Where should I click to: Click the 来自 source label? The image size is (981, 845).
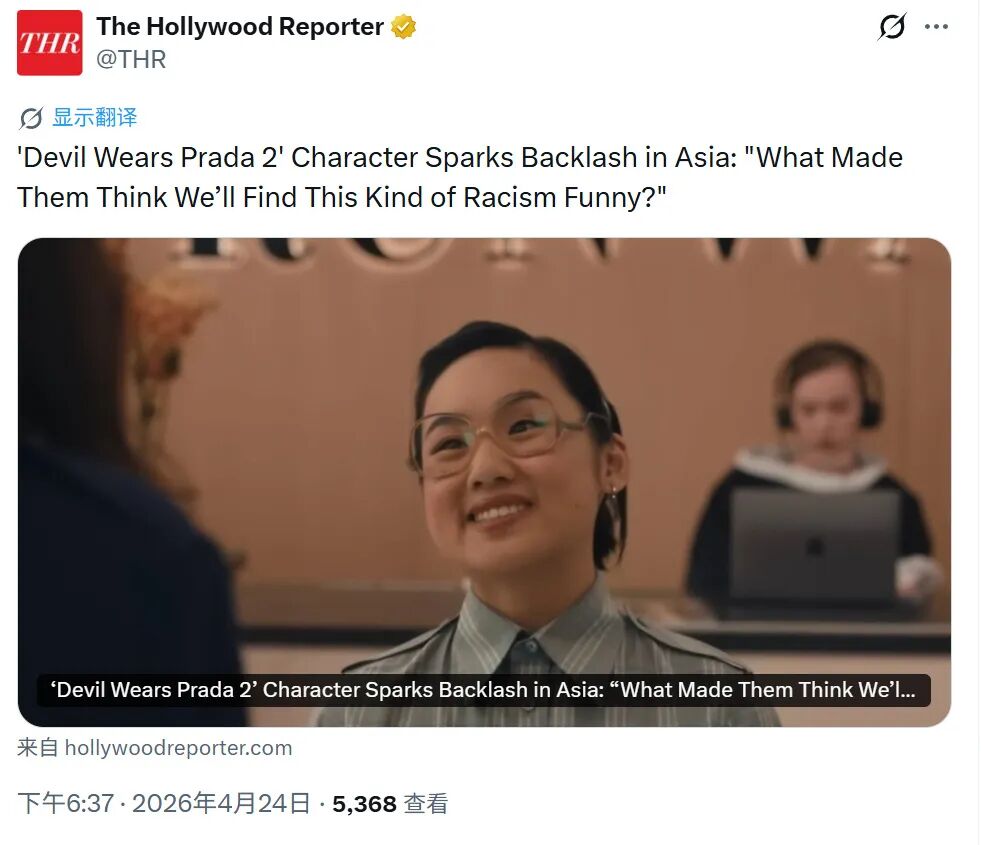tap(38, 748)
